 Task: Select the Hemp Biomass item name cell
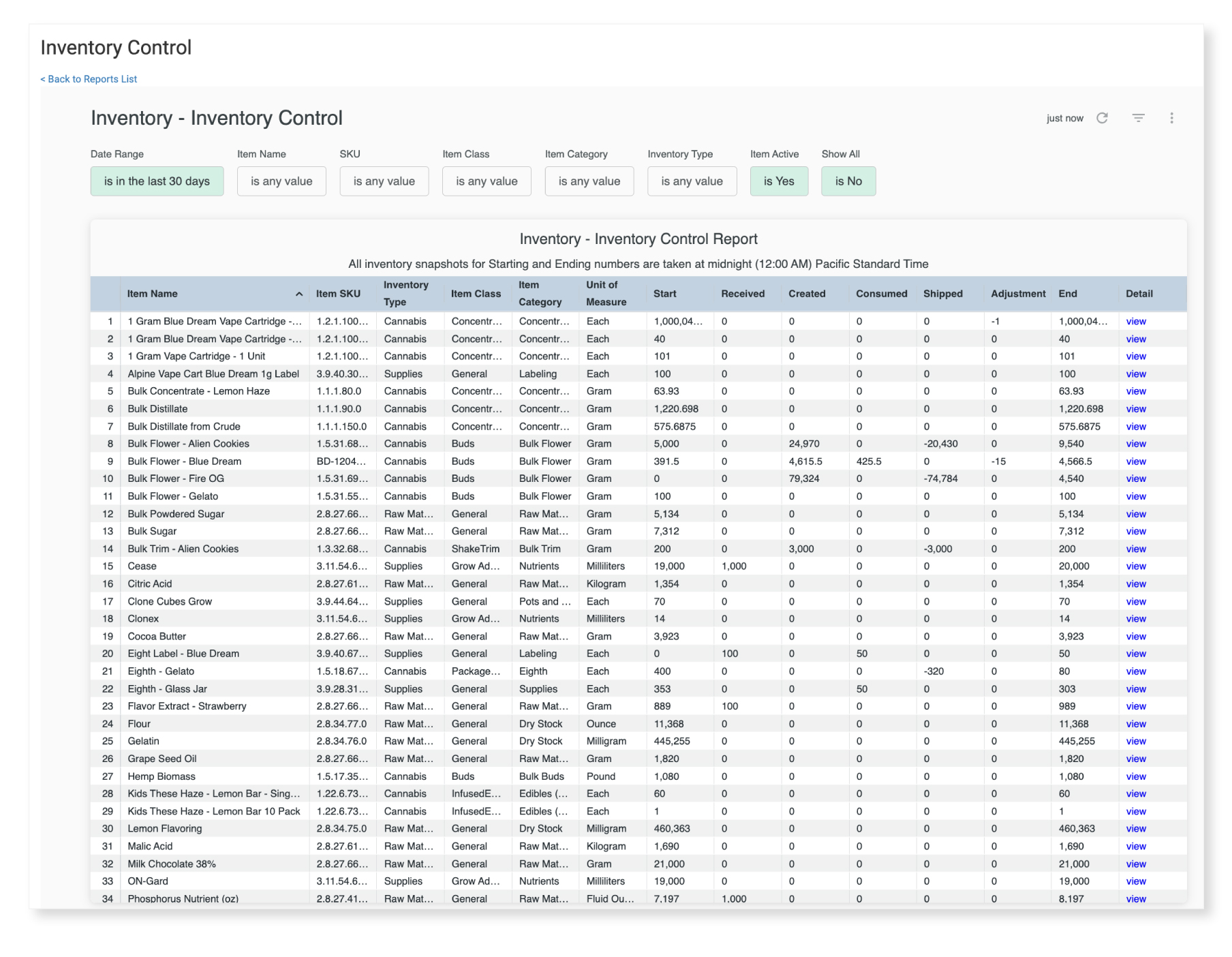tap(161, 776)
